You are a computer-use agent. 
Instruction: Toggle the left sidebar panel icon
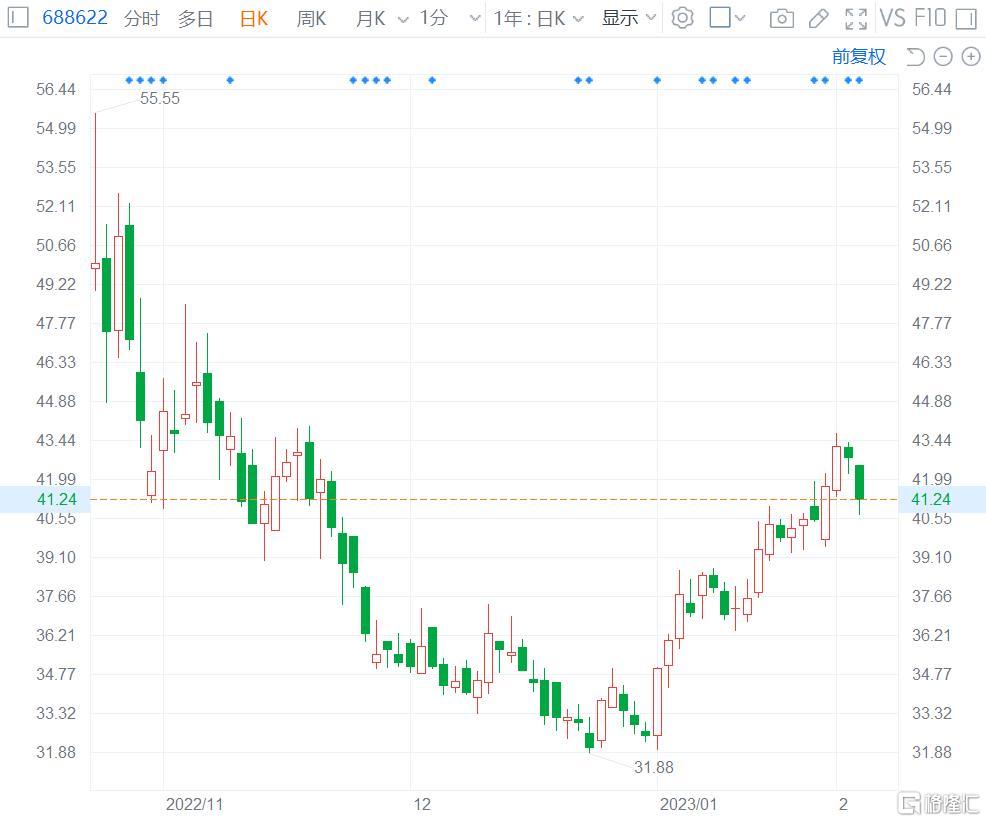18,17
